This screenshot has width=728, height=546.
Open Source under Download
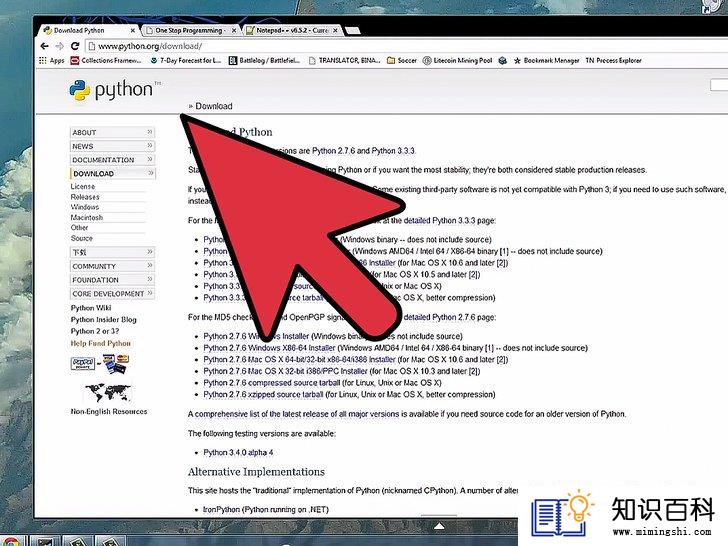[82, 238]
